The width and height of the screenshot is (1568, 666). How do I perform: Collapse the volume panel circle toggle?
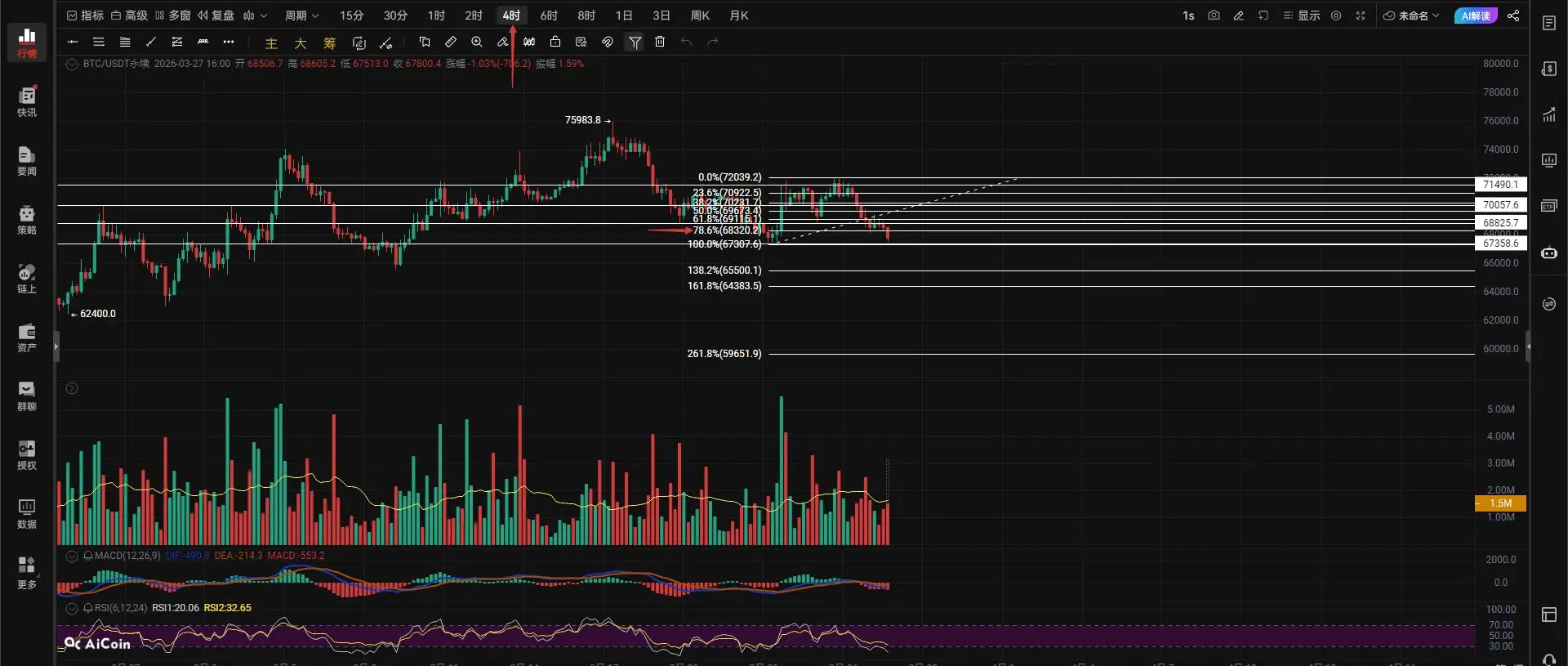pos(72,388)
